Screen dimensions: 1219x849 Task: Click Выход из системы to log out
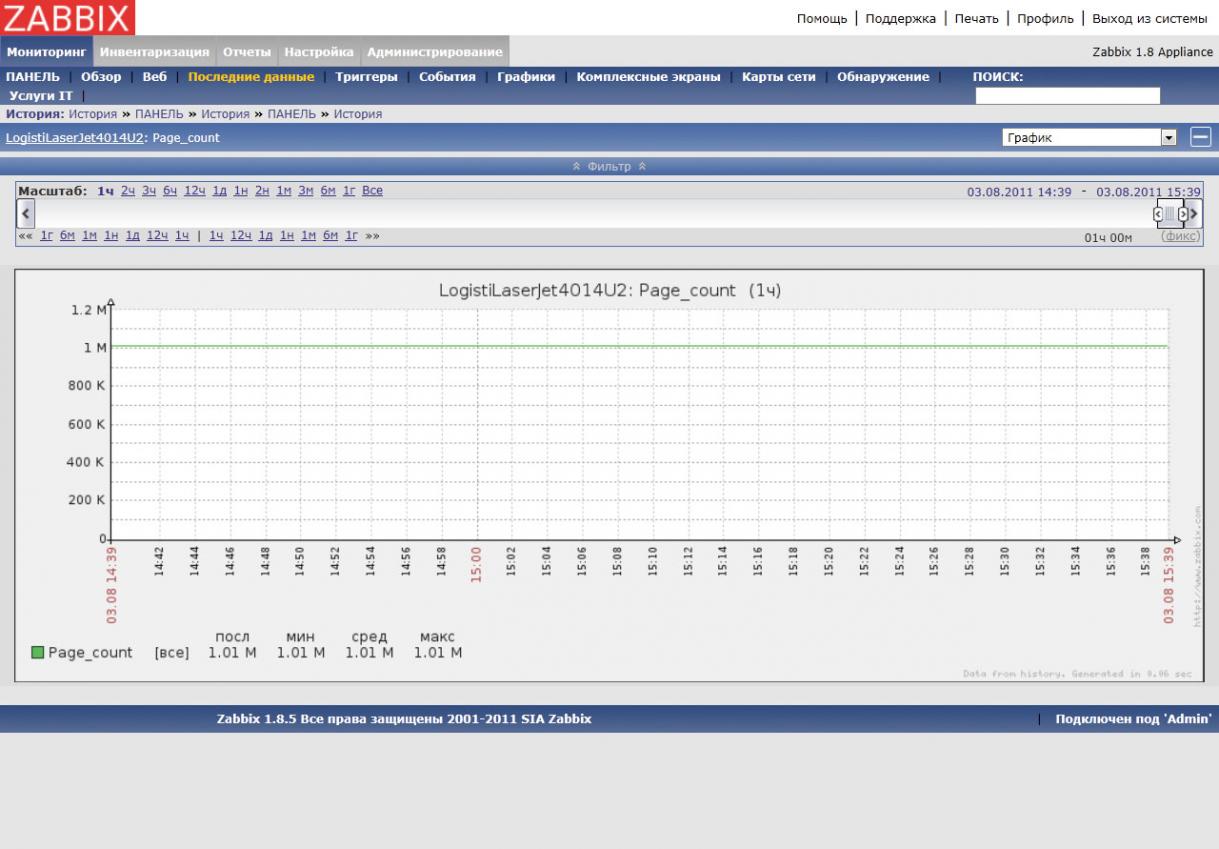click(1150, 19)
